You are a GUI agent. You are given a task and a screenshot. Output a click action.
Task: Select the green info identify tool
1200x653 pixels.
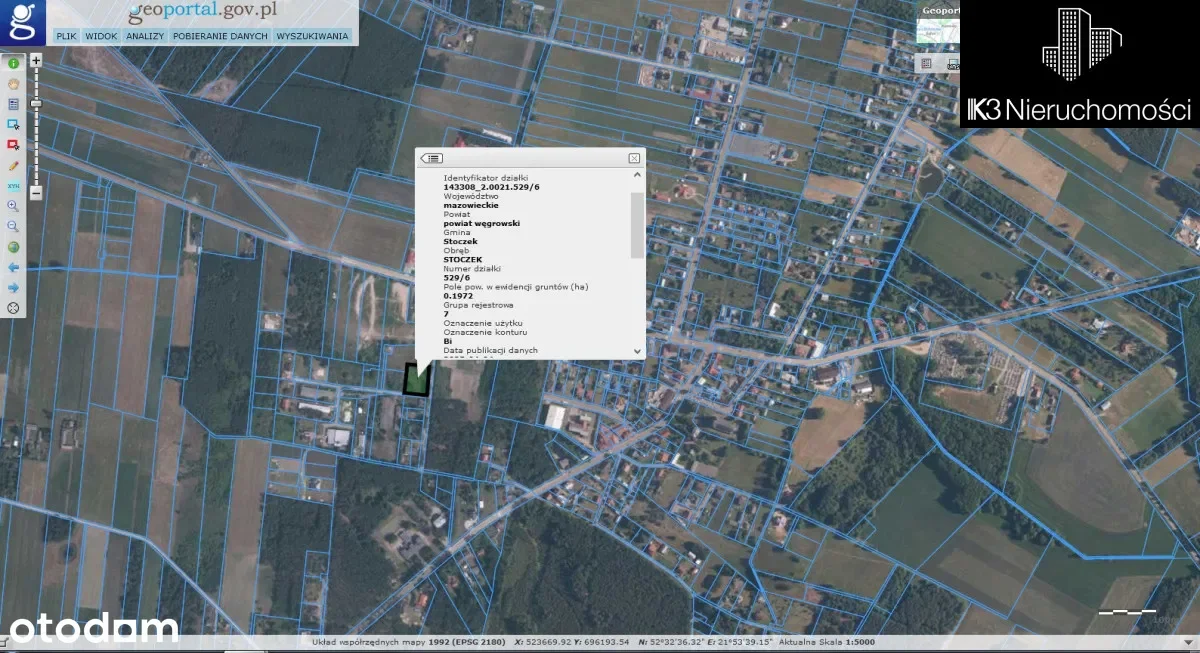pos(14,63)
